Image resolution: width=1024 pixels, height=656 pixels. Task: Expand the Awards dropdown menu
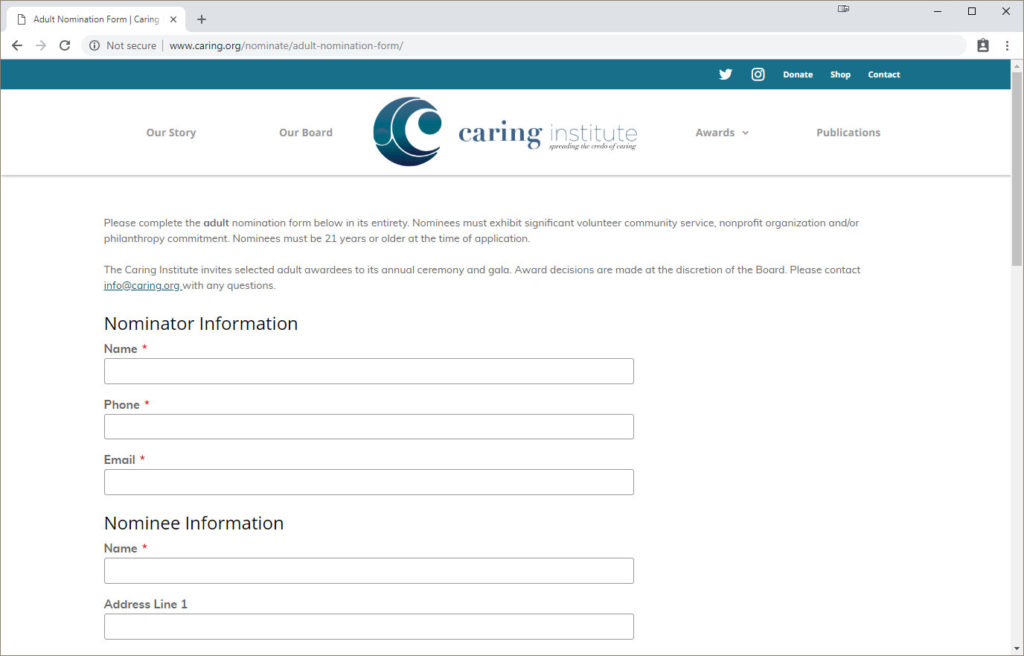tap(721, 132)
